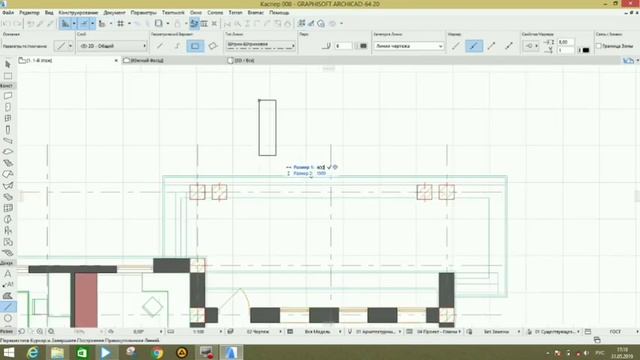Open default settings line tool dropdown arrow
This screenshot has width=640, height=360.
point(70,46)
